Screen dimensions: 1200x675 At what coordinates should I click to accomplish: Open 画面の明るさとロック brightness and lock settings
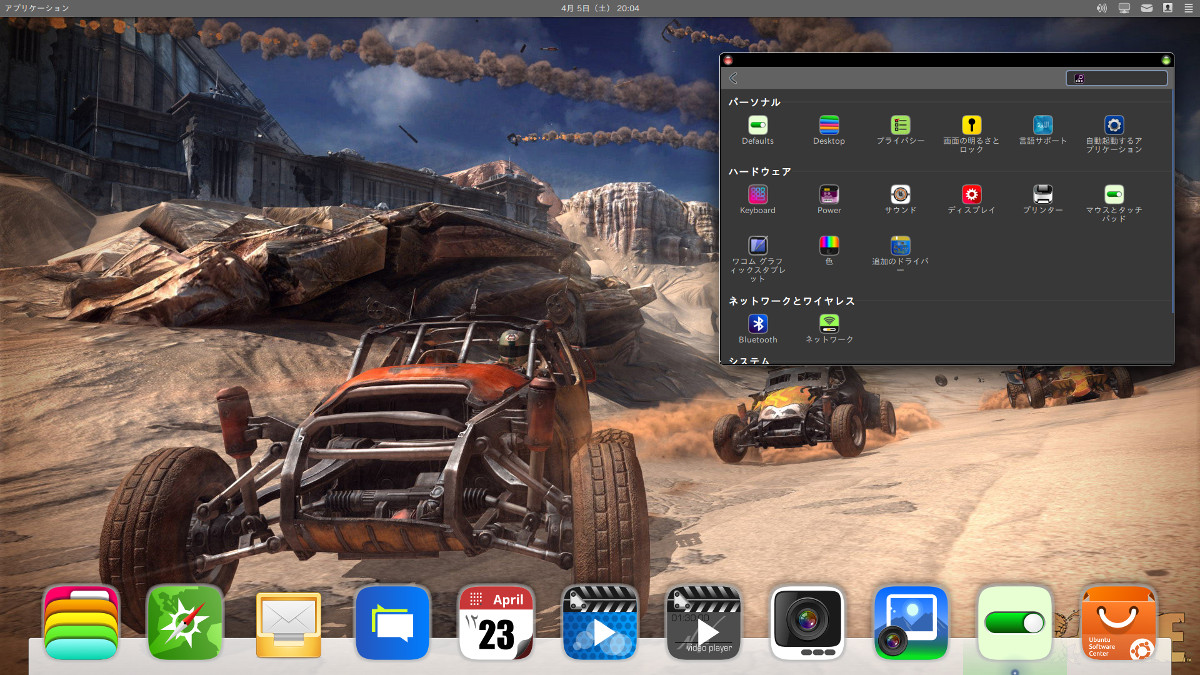pos(971,134)
